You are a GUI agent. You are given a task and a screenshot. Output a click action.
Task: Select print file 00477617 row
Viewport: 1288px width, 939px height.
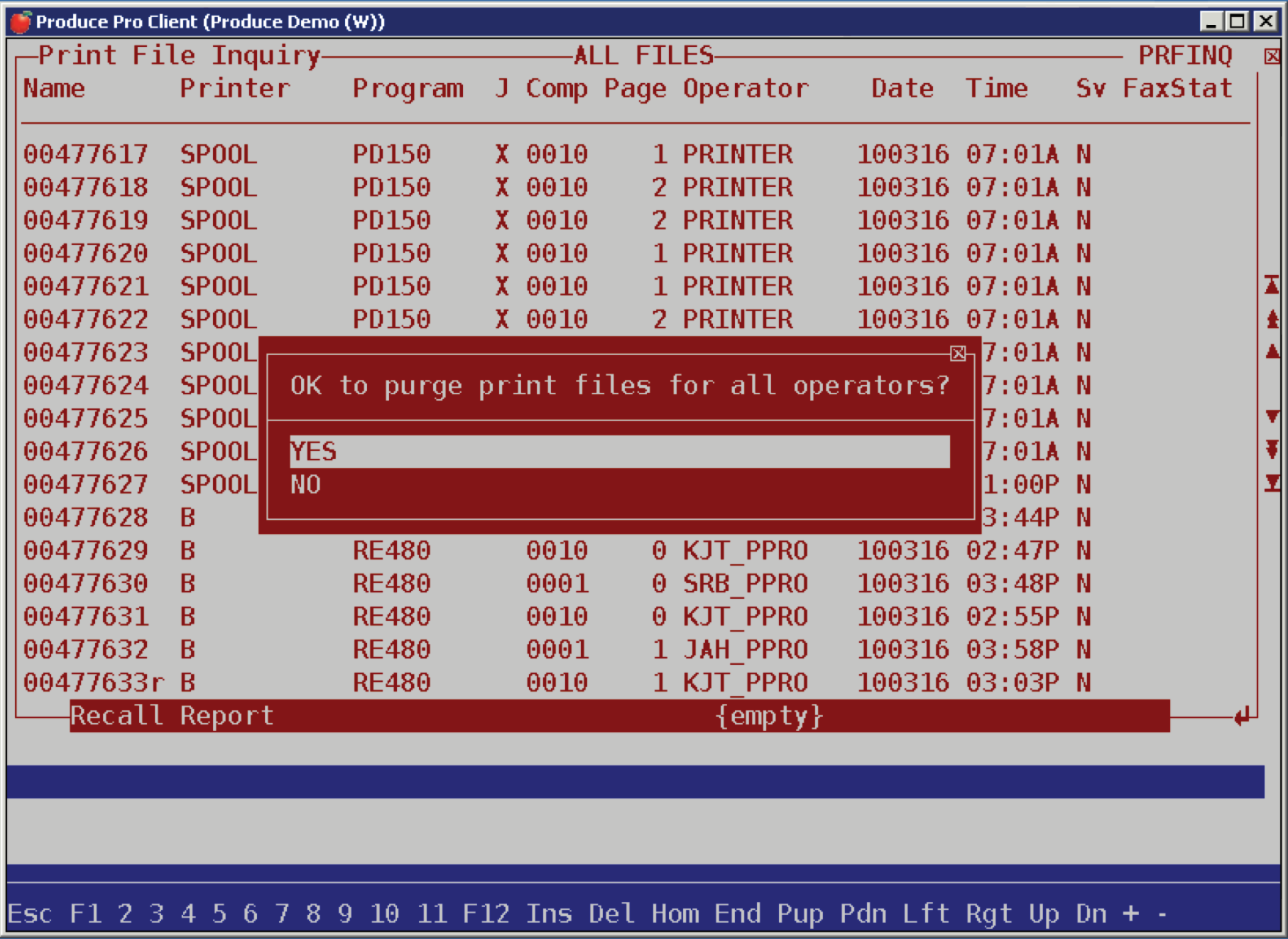[x=557, y=154]
